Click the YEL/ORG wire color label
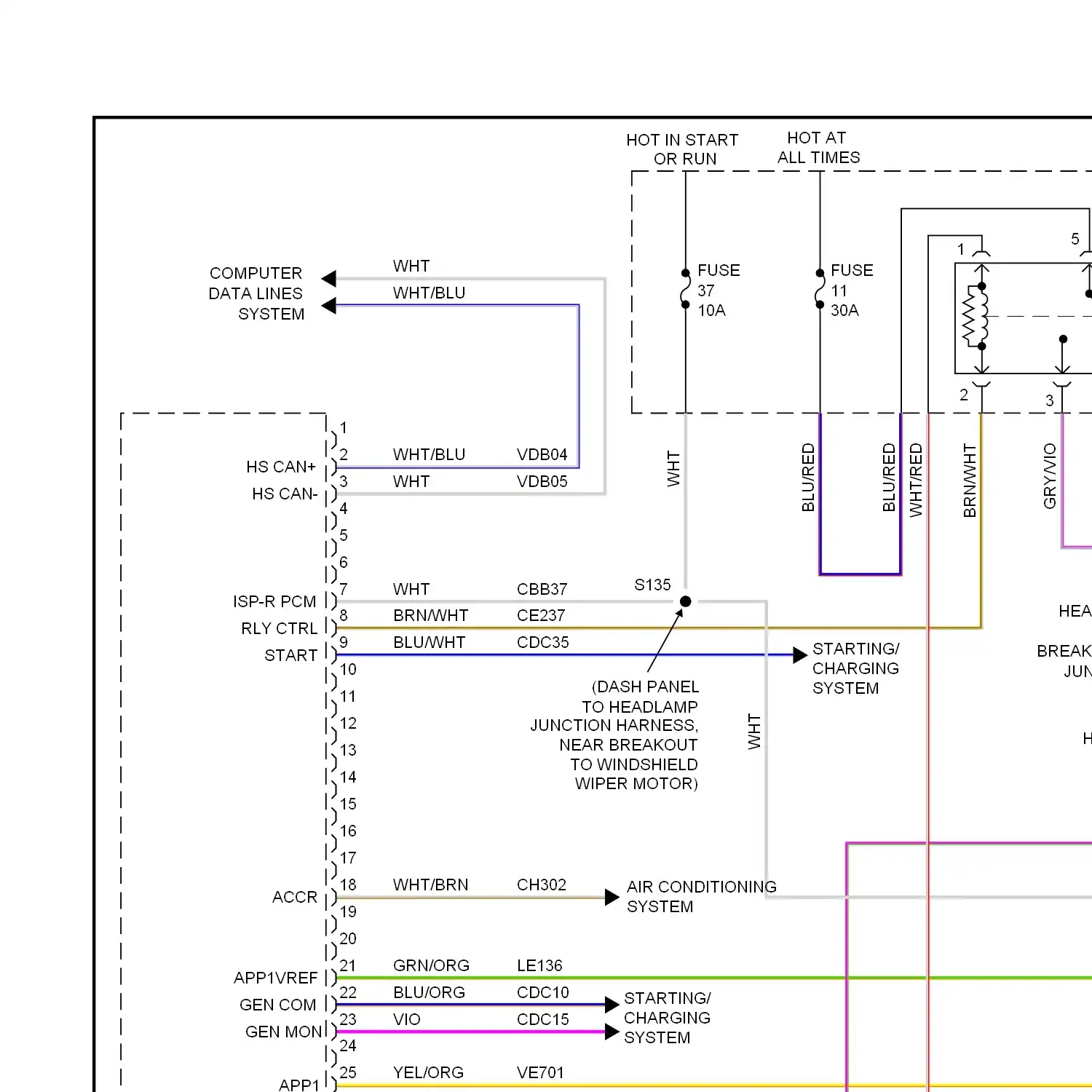 (428, 1072)
